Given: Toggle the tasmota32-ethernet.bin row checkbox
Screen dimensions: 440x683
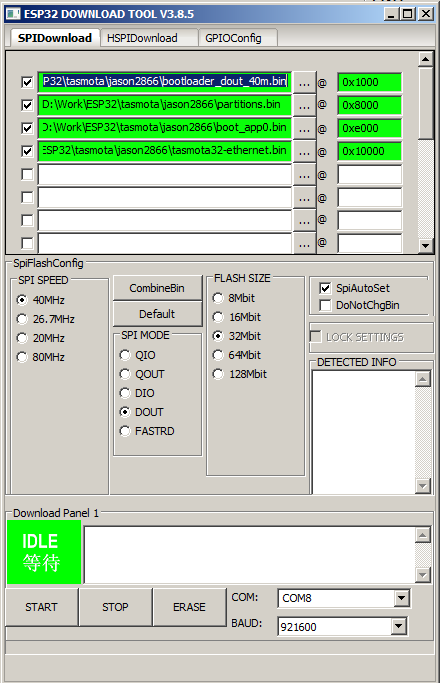Looking at the screenshot, I should point(27,151).
